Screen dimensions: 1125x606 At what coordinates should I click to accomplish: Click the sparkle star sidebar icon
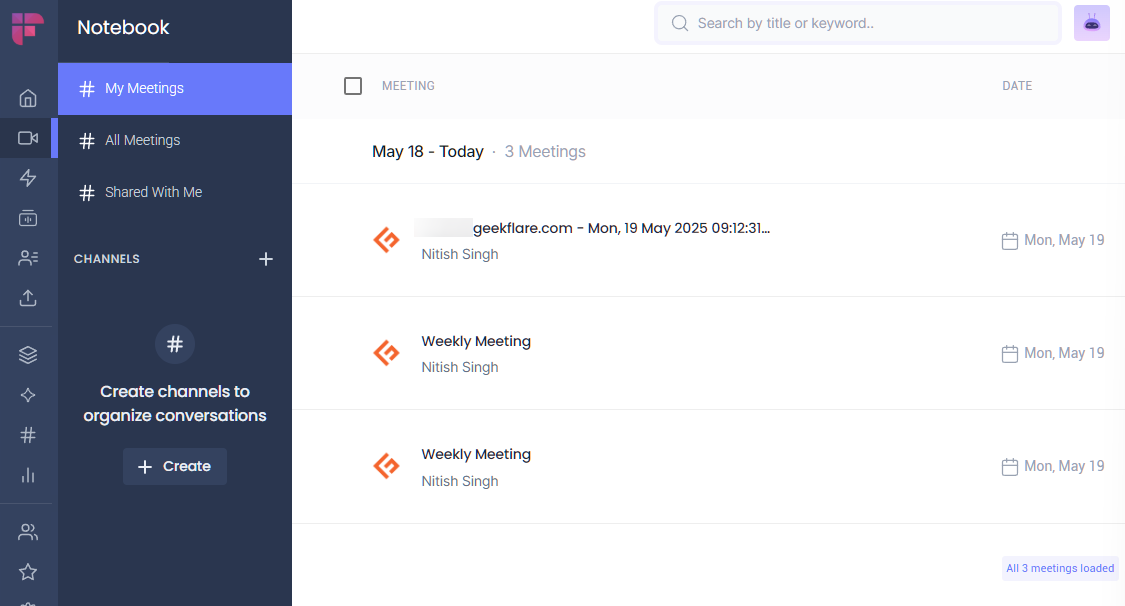click(28, 395)
